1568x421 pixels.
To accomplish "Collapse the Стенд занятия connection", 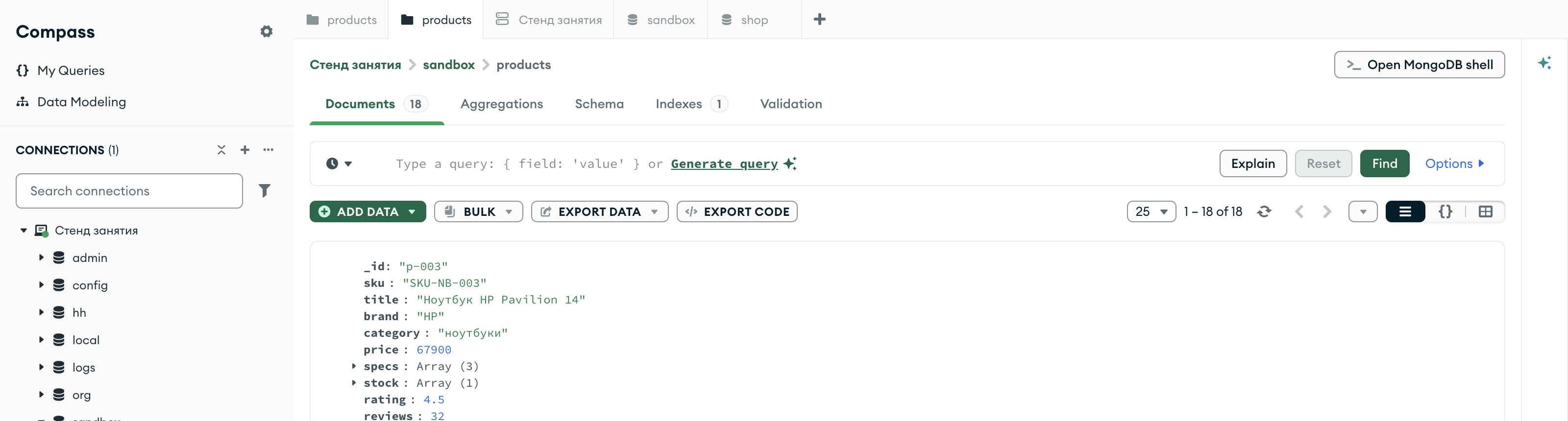I will (24, 231).
